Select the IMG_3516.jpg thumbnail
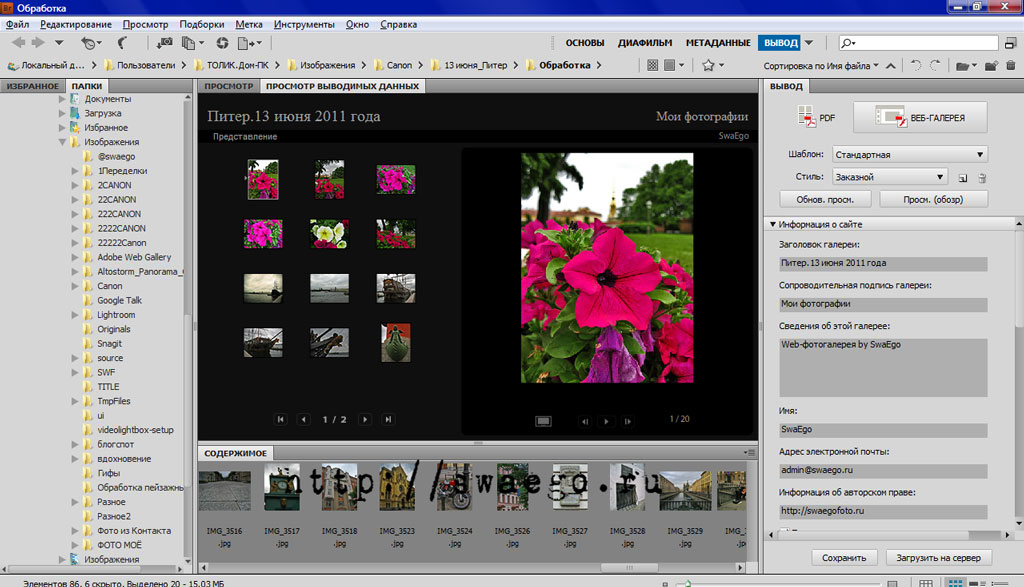This screenshot has width=1024, height=587. pos(225,491)
